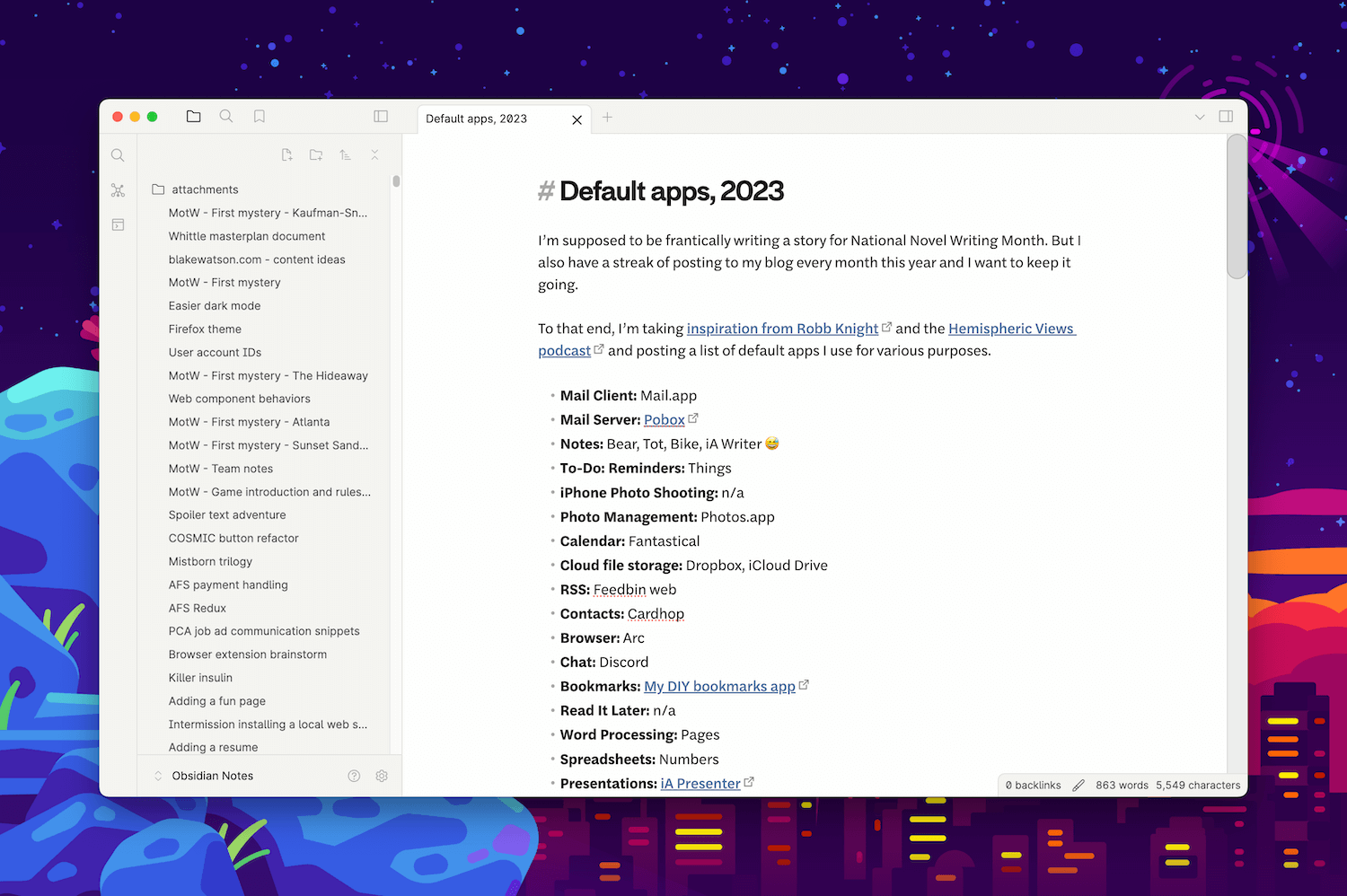Change the file sort order
The width and height of the screenshot is (1347, 896).
point(345,154)
